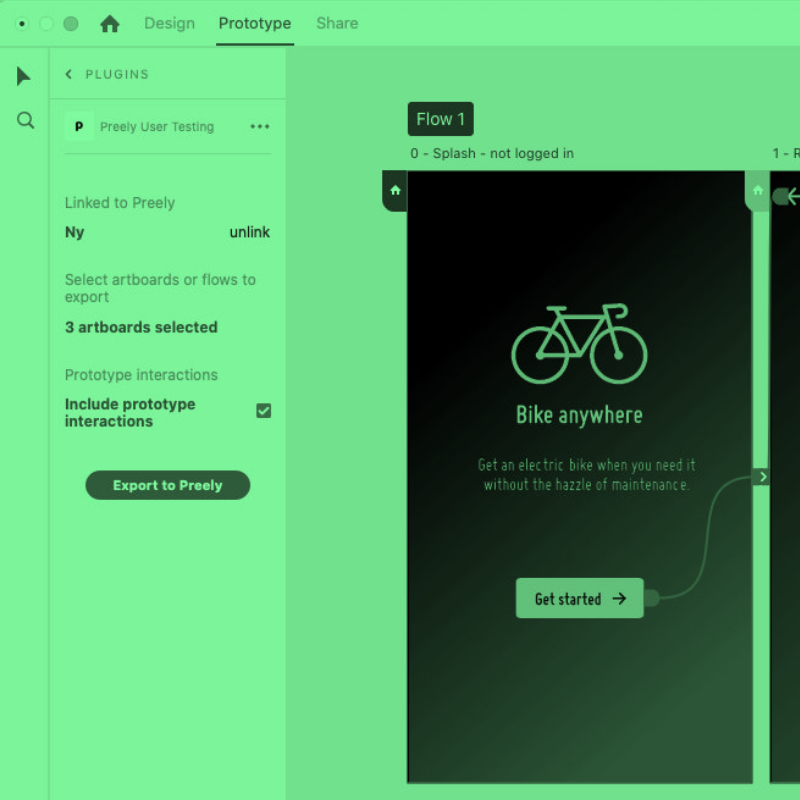Click the Preely plugin P logo
Image resolution: width=800 pixels, height=800 pixels.
click(x=79, y=127)
